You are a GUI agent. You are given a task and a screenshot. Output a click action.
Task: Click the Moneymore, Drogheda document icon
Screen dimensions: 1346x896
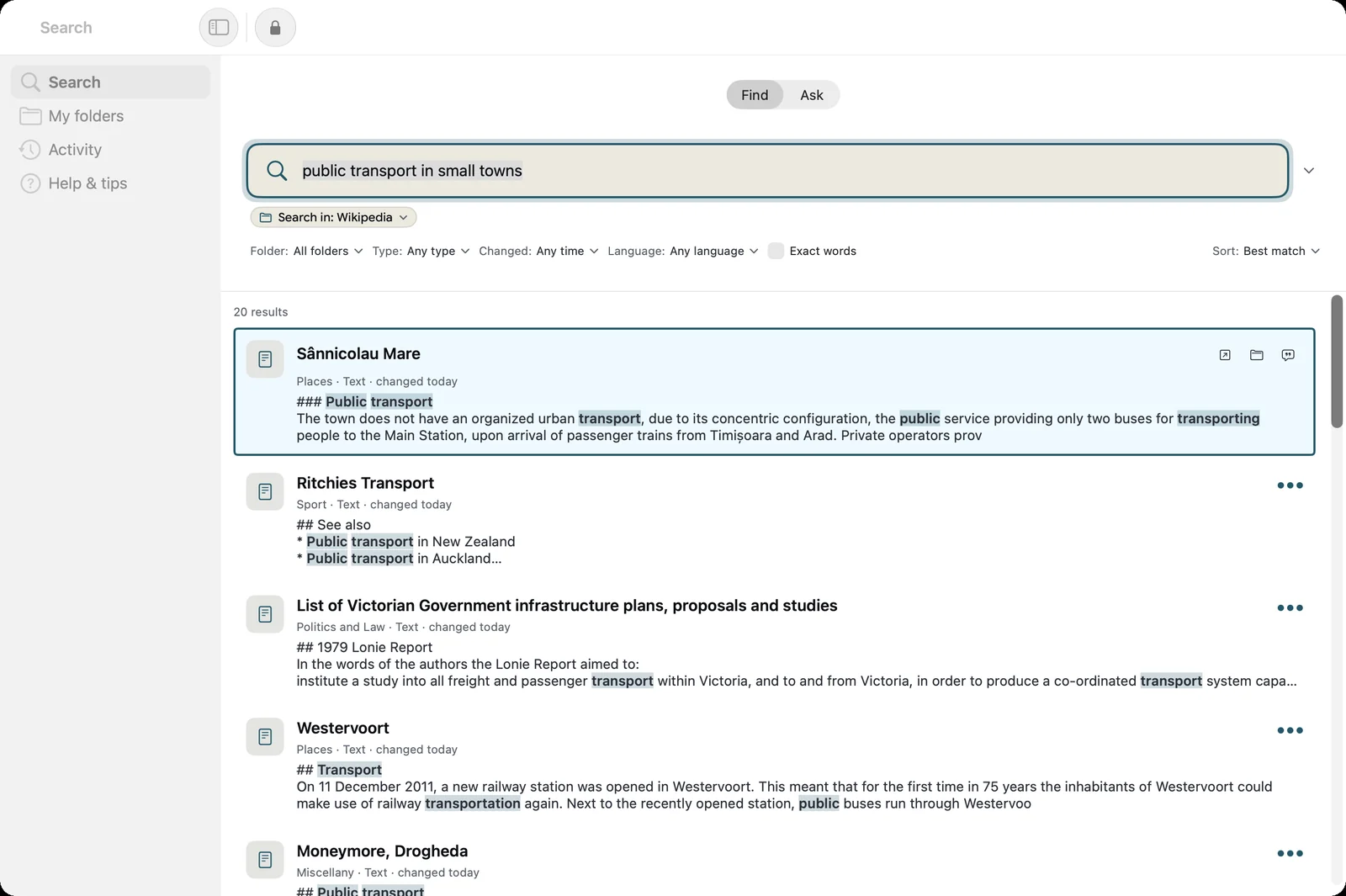(x=265, y=860)
